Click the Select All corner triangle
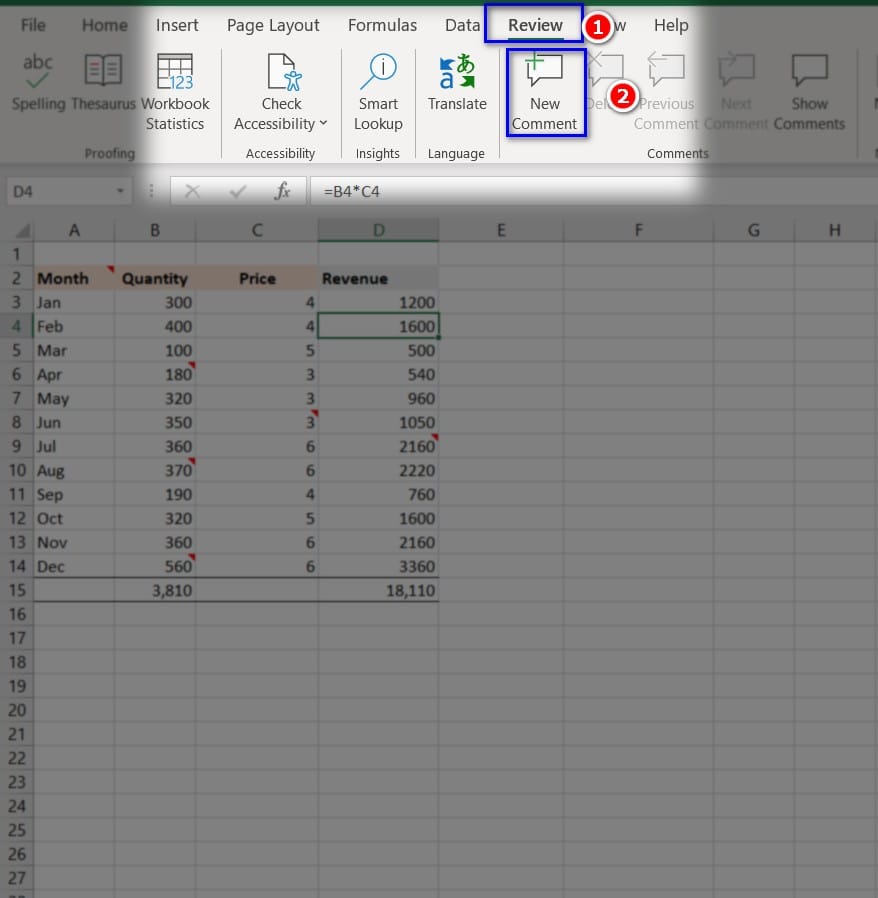This screenshot has width=878, height=898. [x=22, y=231]
